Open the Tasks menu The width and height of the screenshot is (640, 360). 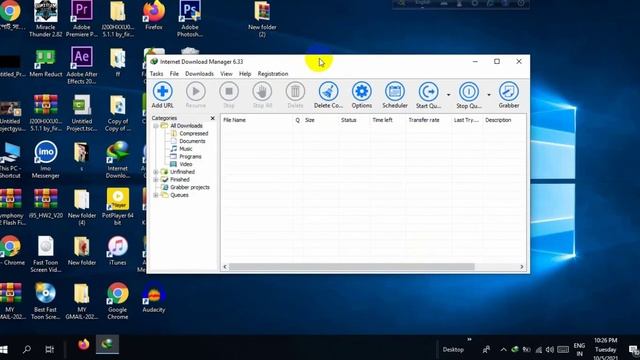[156, 74]
